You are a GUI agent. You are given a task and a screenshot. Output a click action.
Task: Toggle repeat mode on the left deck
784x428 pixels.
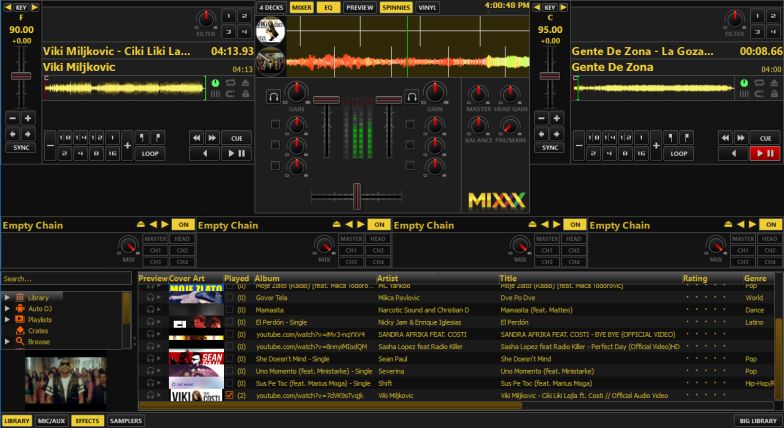coord(230,82)
